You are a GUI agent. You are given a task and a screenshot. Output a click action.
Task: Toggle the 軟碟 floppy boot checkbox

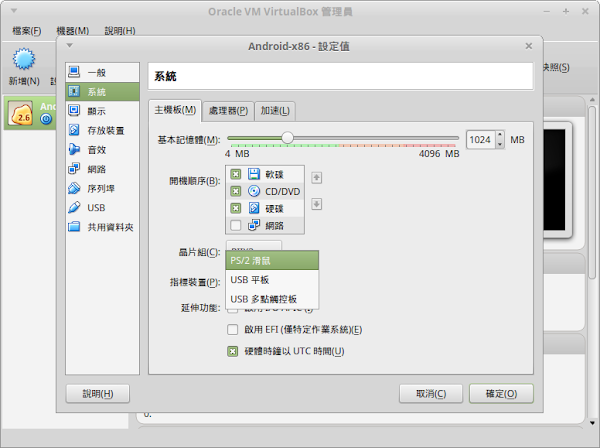tap(236, 174)
